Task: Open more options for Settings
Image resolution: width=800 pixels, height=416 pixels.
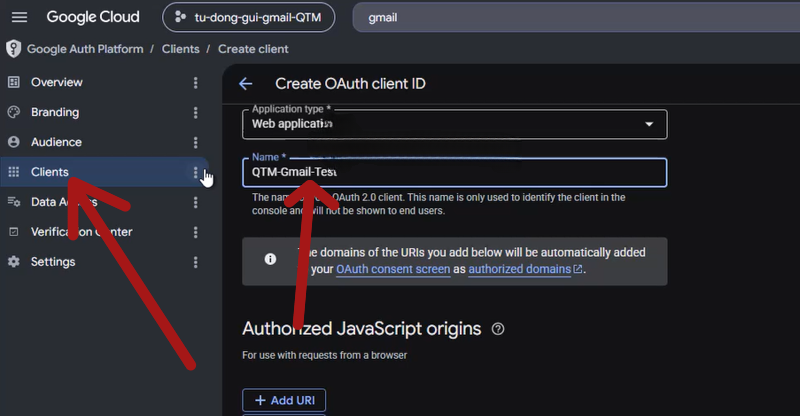Action: click(x=195, y=262)
